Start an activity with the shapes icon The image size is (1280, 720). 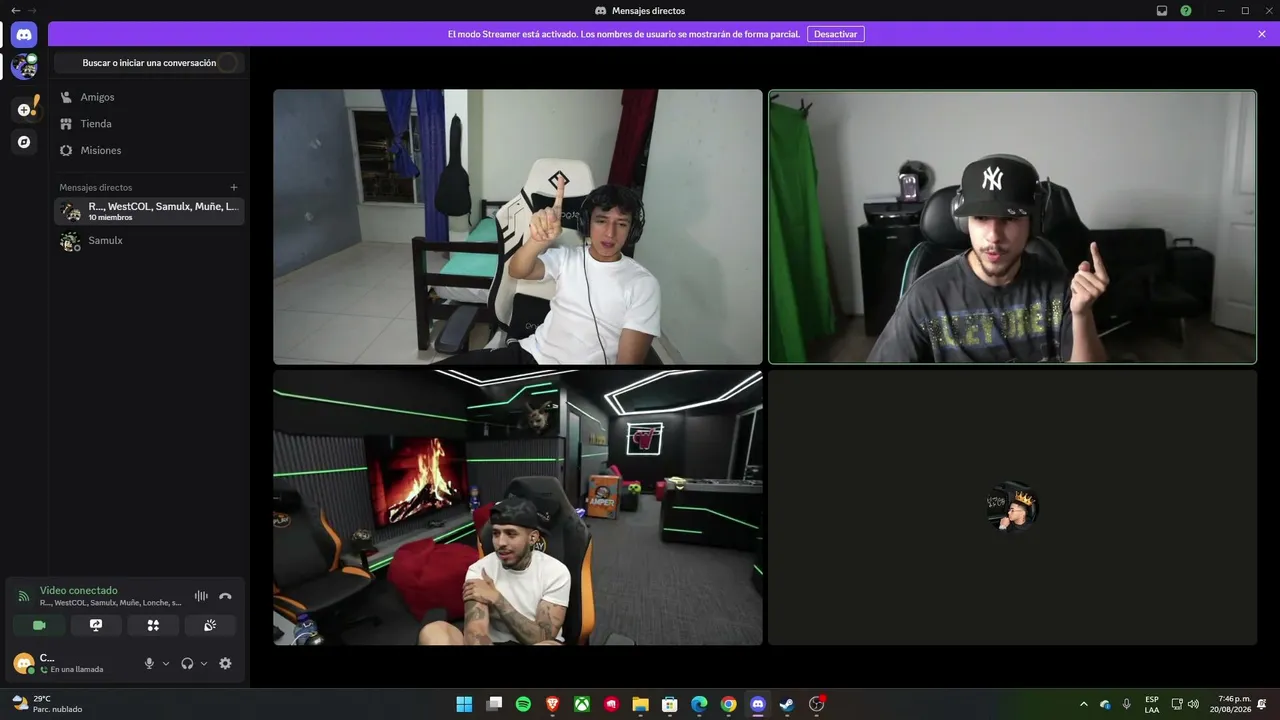pos(153,625)
